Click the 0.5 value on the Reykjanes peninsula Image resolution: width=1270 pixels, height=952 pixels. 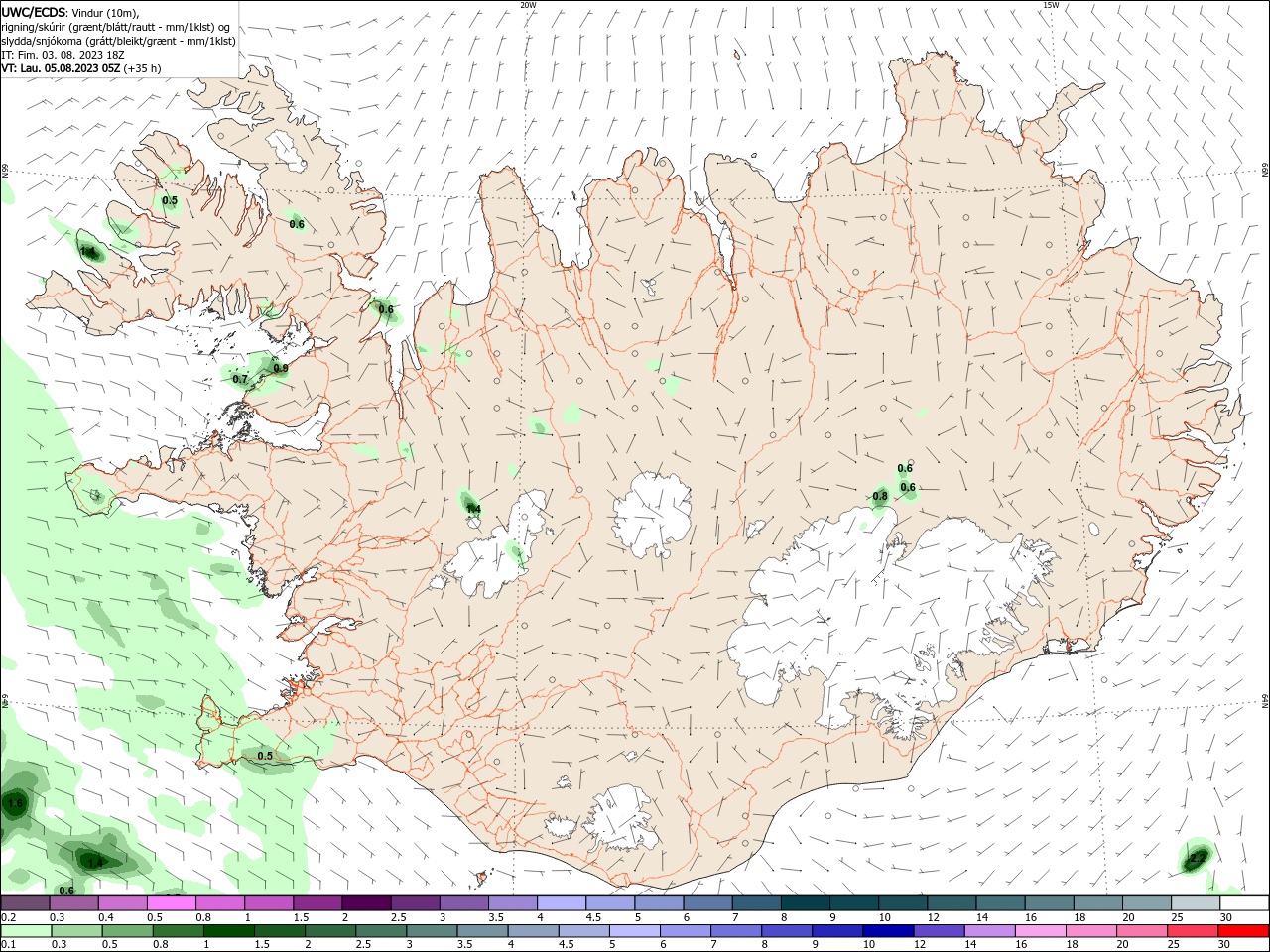pyautogui.click(x=265, y=756)
